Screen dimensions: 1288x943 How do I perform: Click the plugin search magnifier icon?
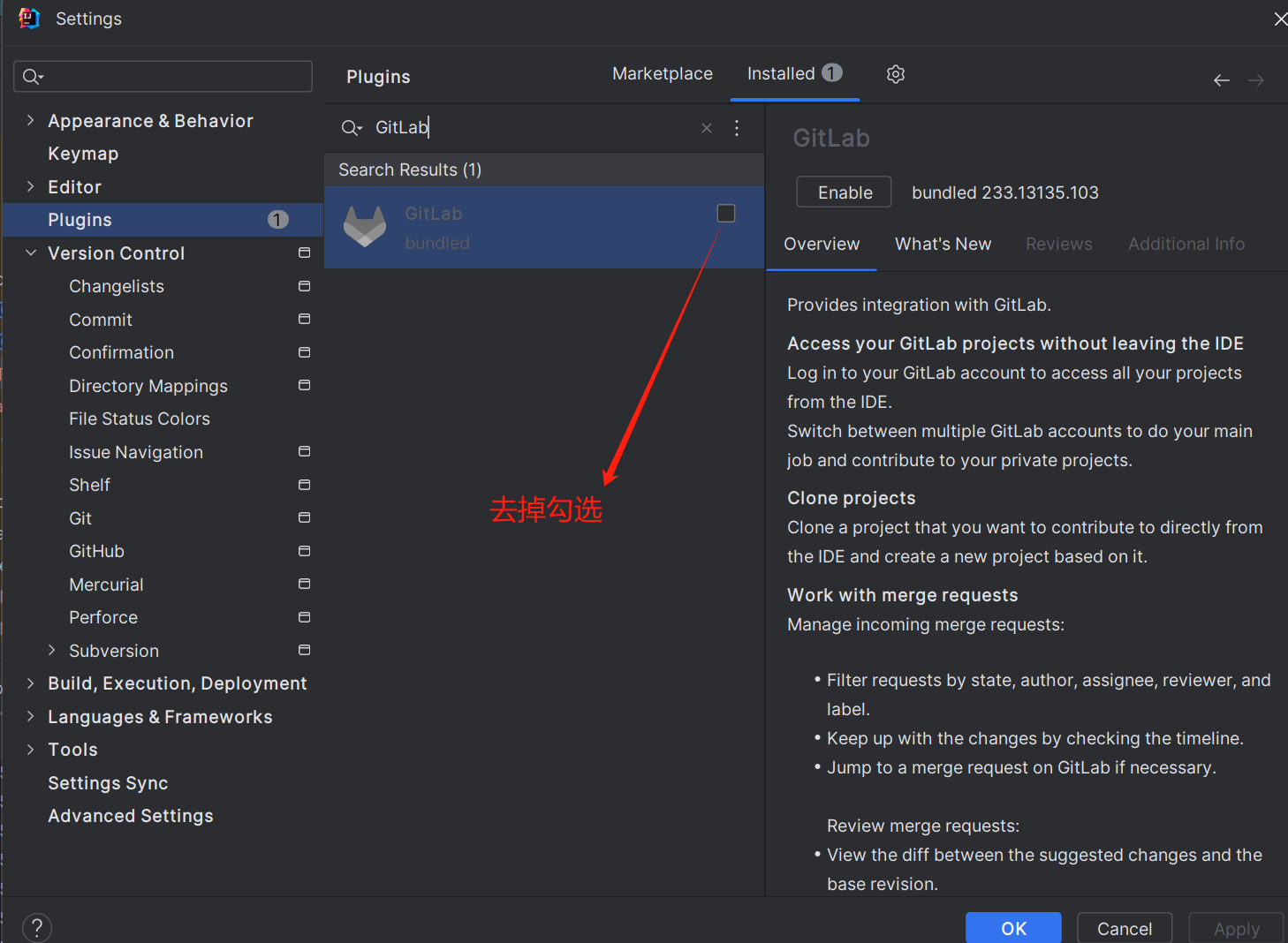coord(352,128)
